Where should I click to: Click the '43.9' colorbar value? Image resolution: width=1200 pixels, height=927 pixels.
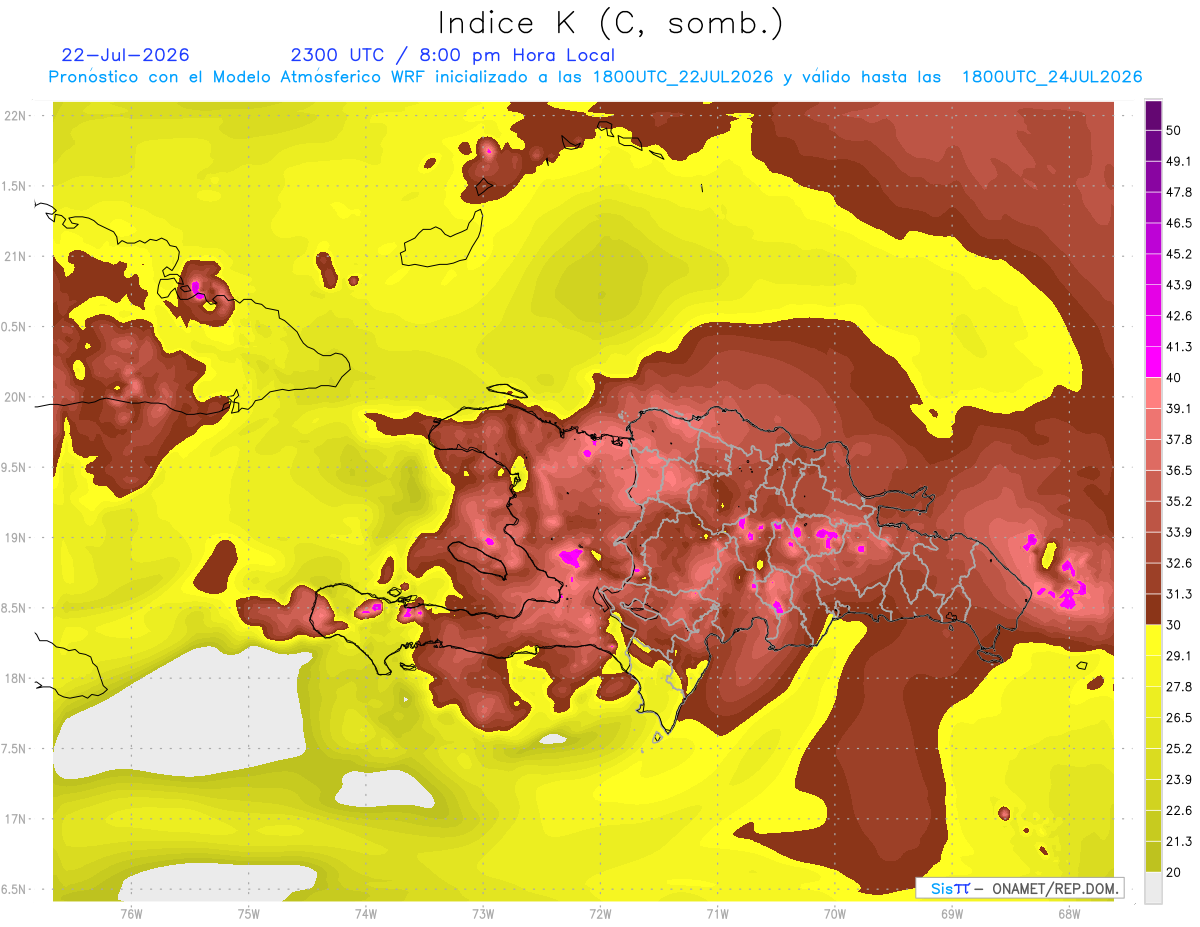pos(1179,285)
